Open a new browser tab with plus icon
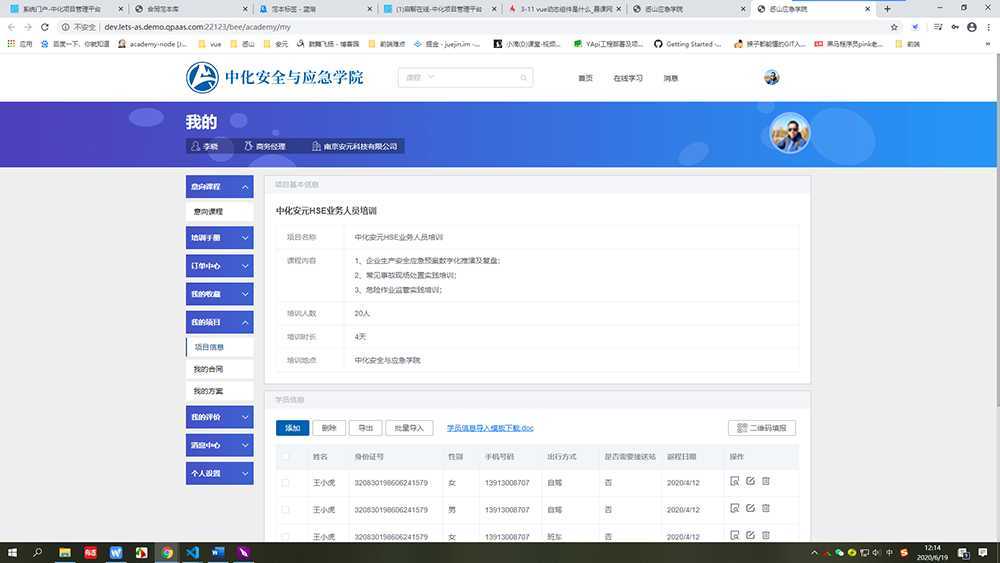 pos(886,9)
